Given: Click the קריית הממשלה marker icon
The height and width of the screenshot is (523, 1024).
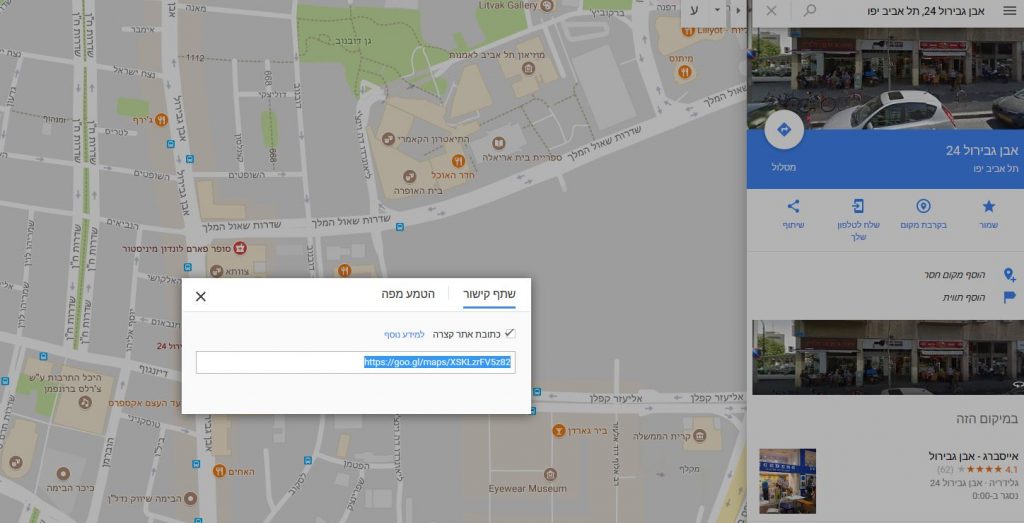Looking at the screenshot, I should coord(699,436).
